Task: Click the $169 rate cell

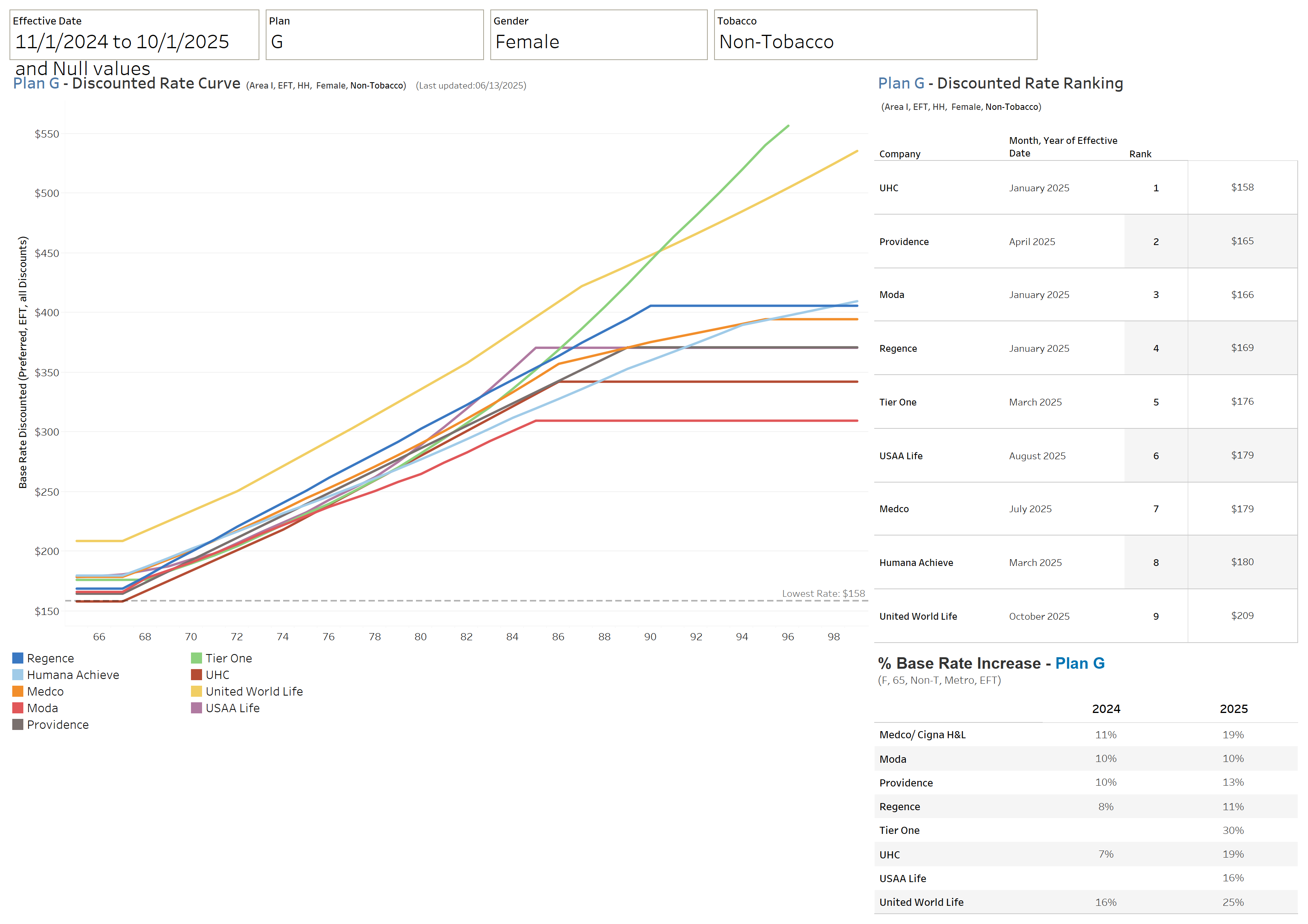Action: (1242, 347)
